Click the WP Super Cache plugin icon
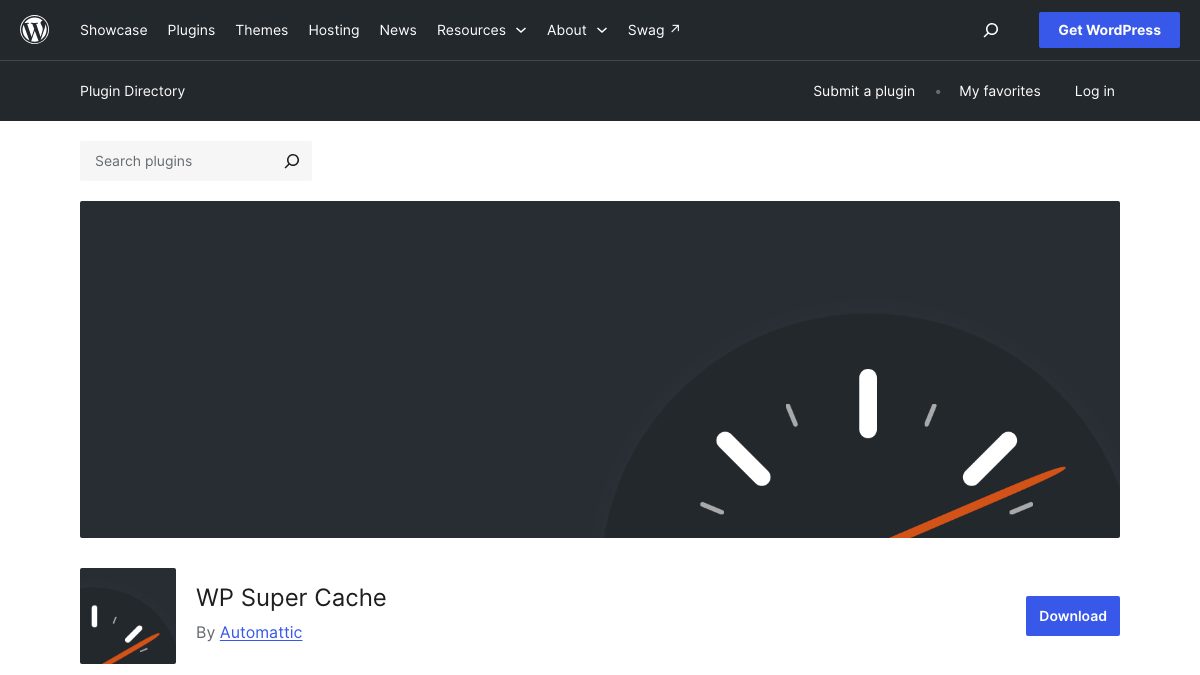Image resolution: width=1200 pixels, height=675 pixels. 128,616
